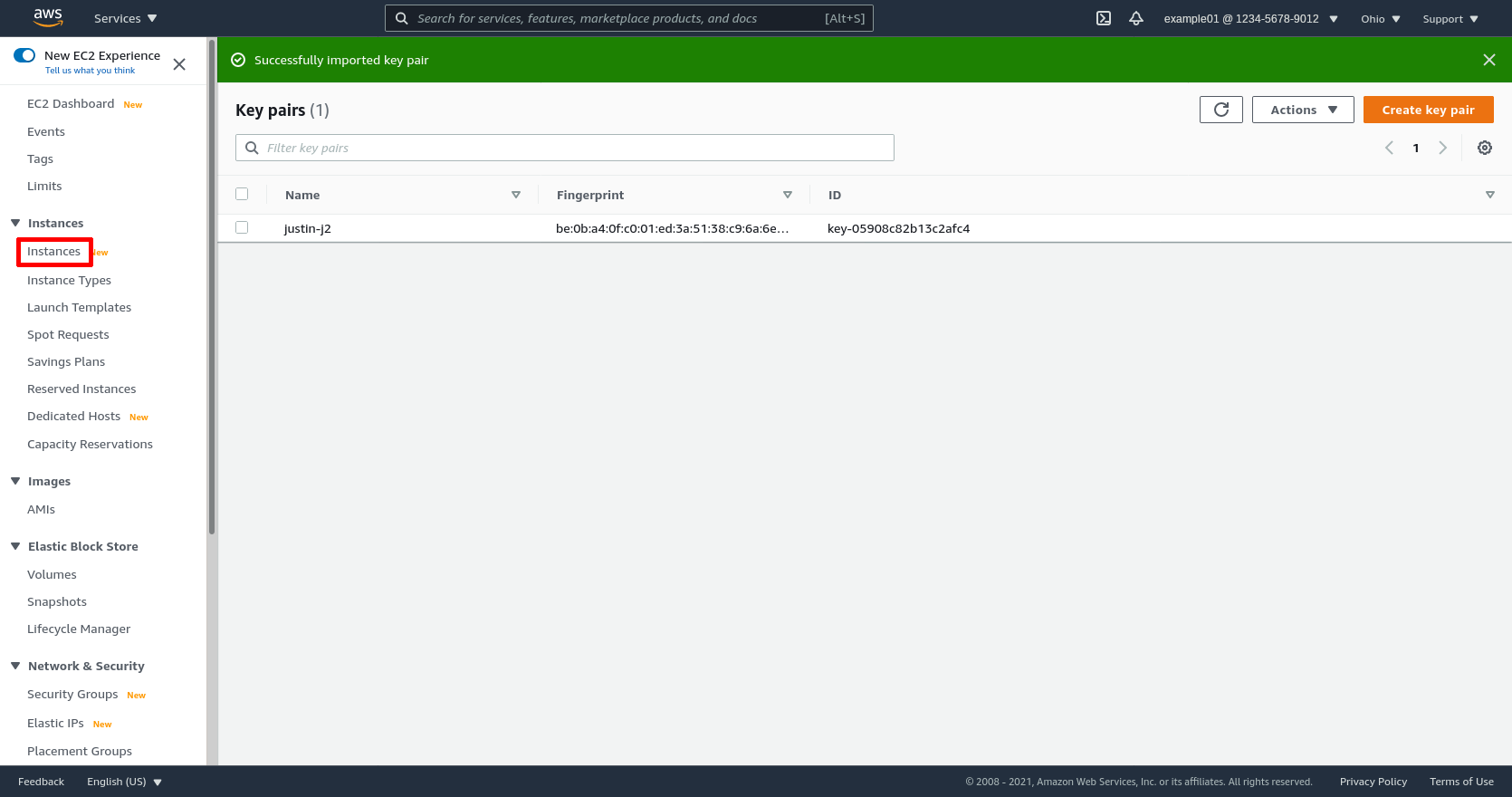
Task: Open Spot Requests in sidebar
Action: pyautogui.click(x=68, y=334)
